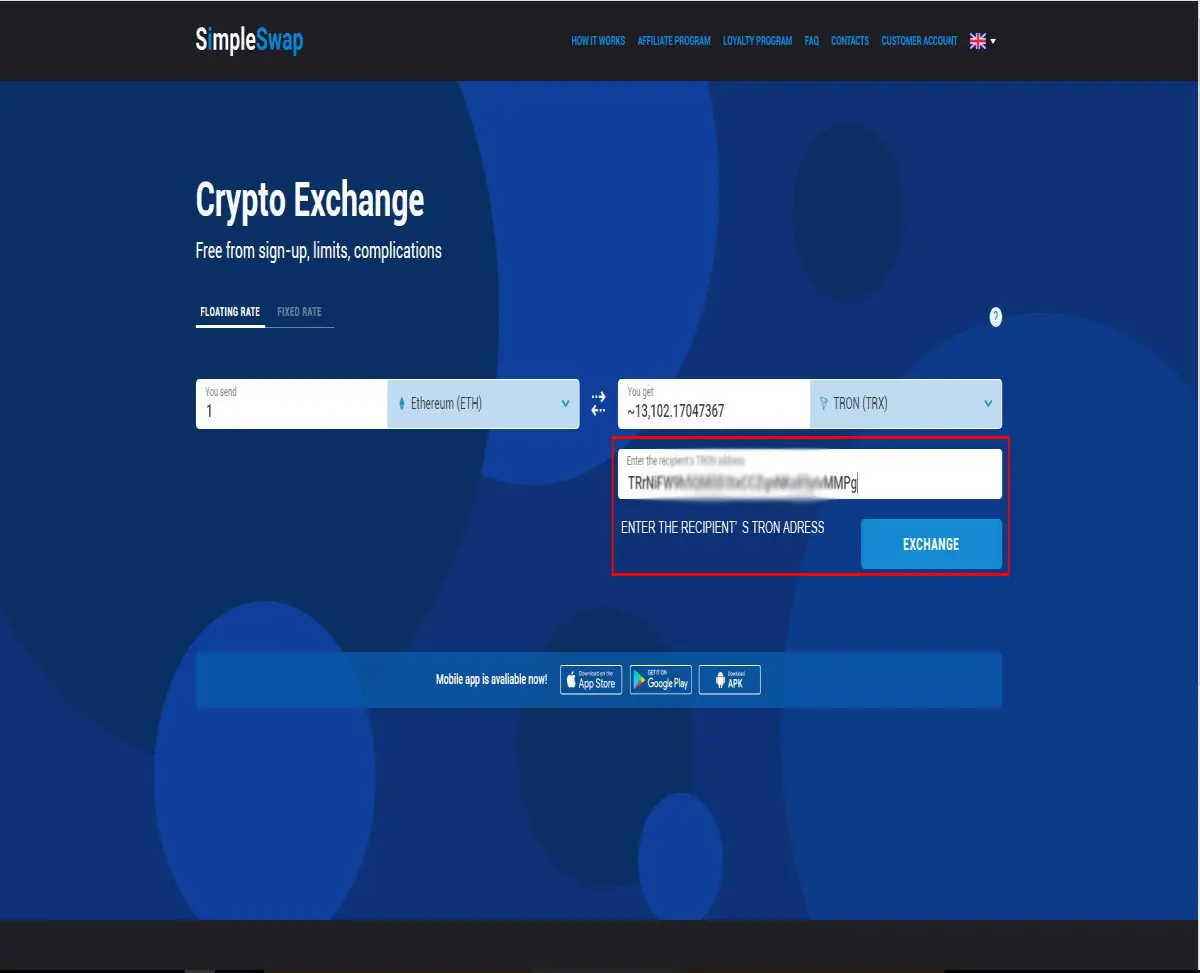Image resolution: width=1200 pixels, height=973 pixels.
Task: Download the APK via Android badge
Action: pos(730,680)
